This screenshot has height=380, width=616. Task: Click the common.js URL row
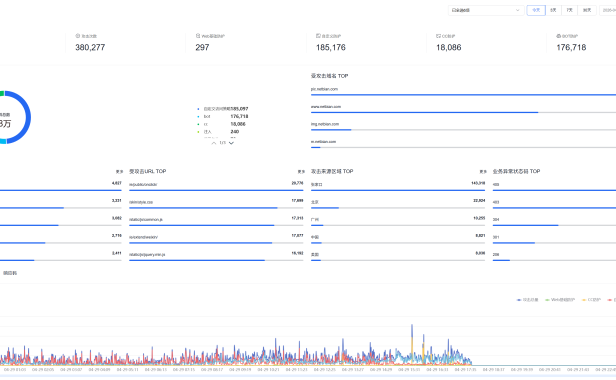click(x=216, y=222)
